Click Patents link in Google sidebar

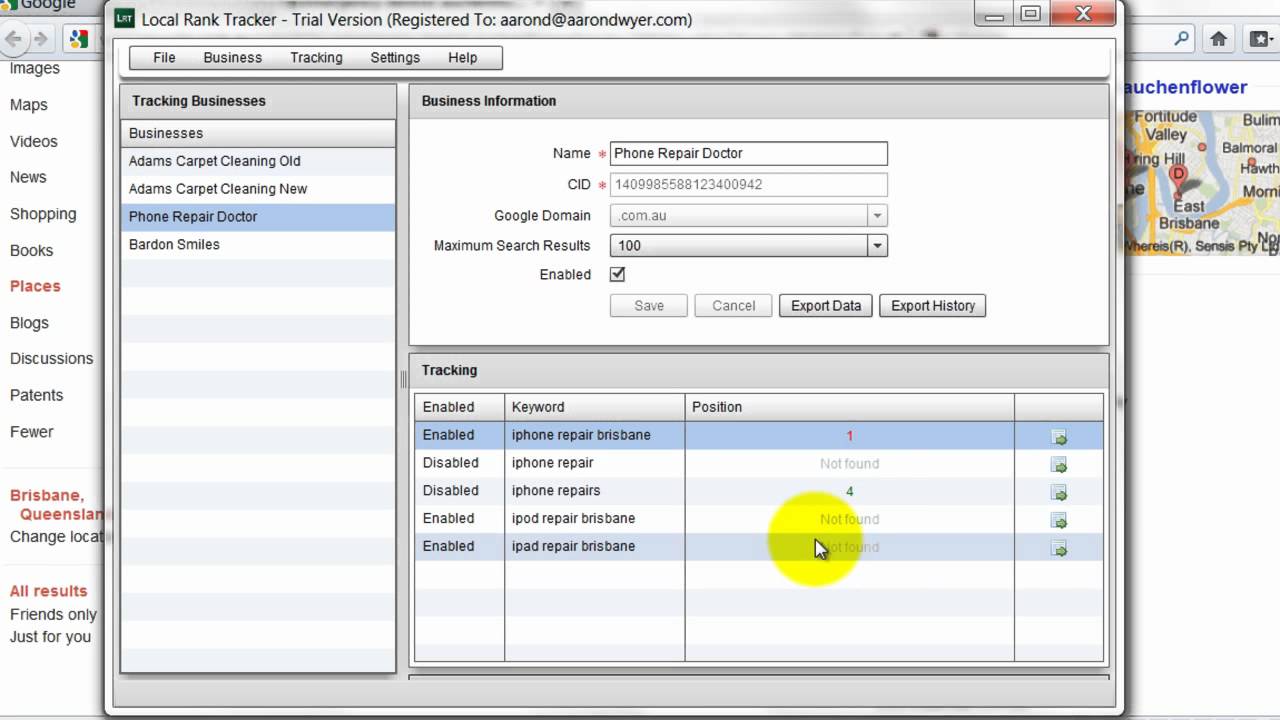coord(36,395)
